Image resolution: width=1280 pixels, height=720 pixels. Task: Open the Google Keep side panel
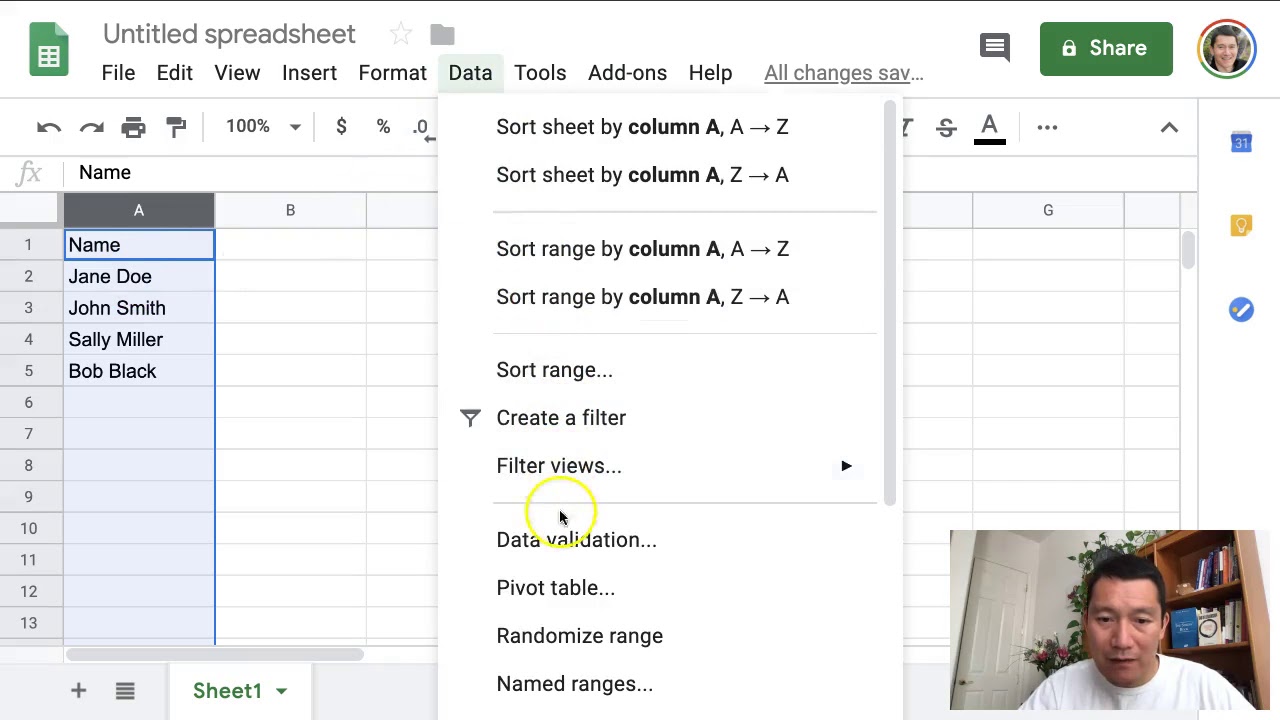click(x=1241, y=226)
